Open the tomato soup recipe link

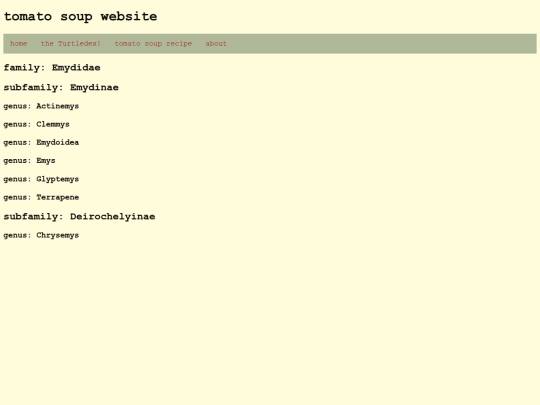pyautogui.click(x=153, y=44)
